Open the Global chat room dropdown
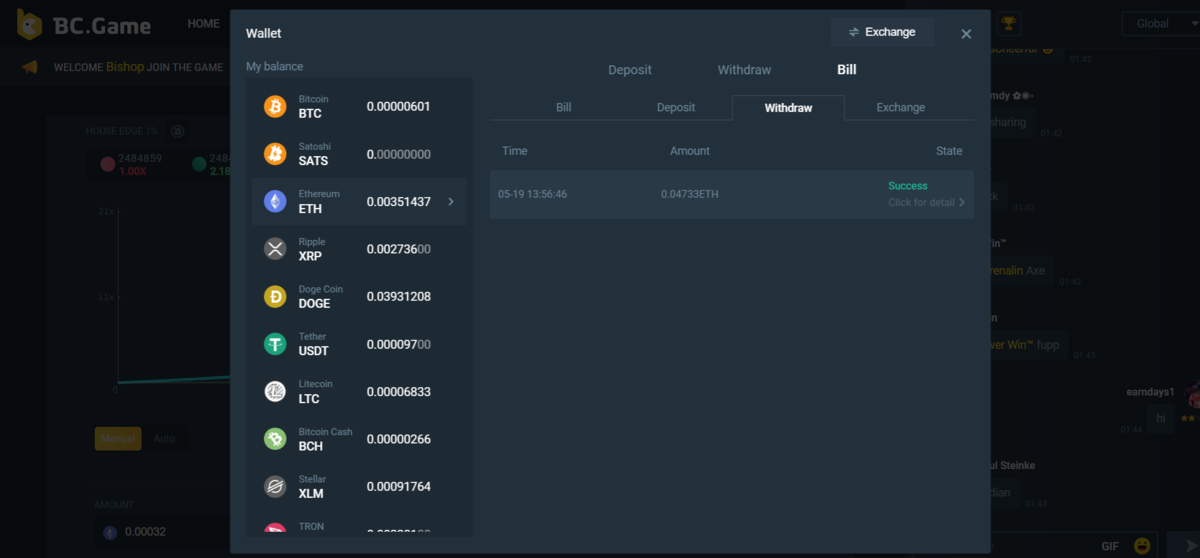The width and height of the screenshot is (1200, 558). 1160,24
